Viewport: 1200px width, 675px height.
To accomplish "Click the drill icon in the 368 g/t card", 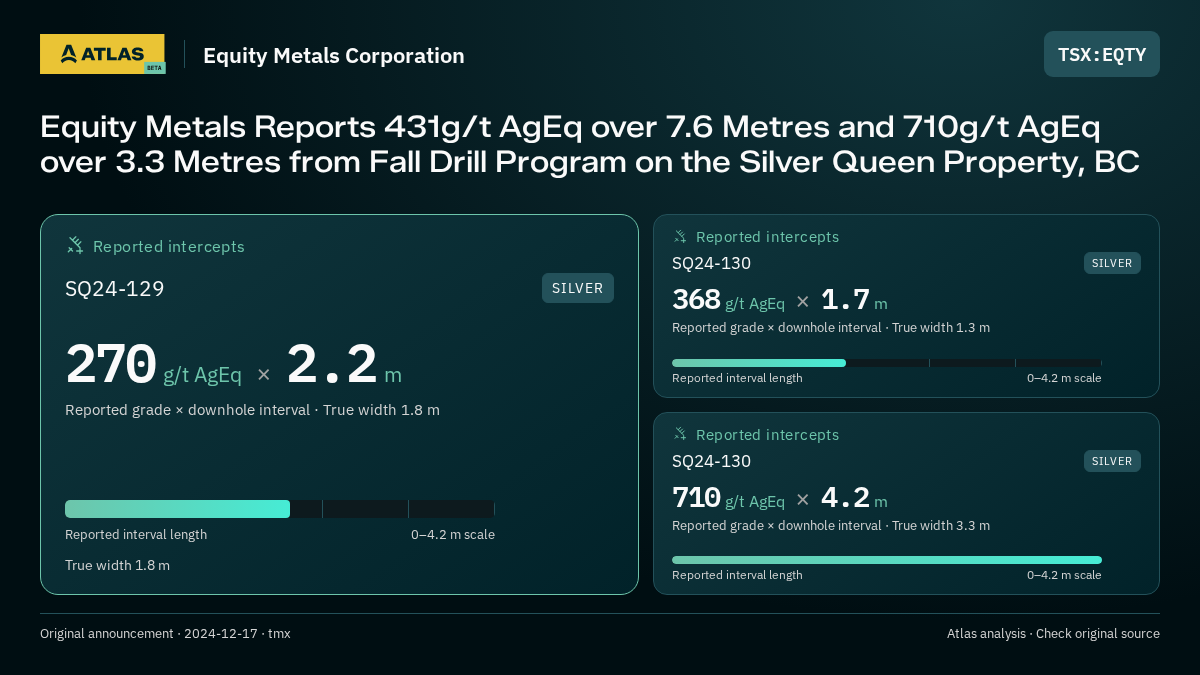I will pyautogui.click(x=680, y=237).
